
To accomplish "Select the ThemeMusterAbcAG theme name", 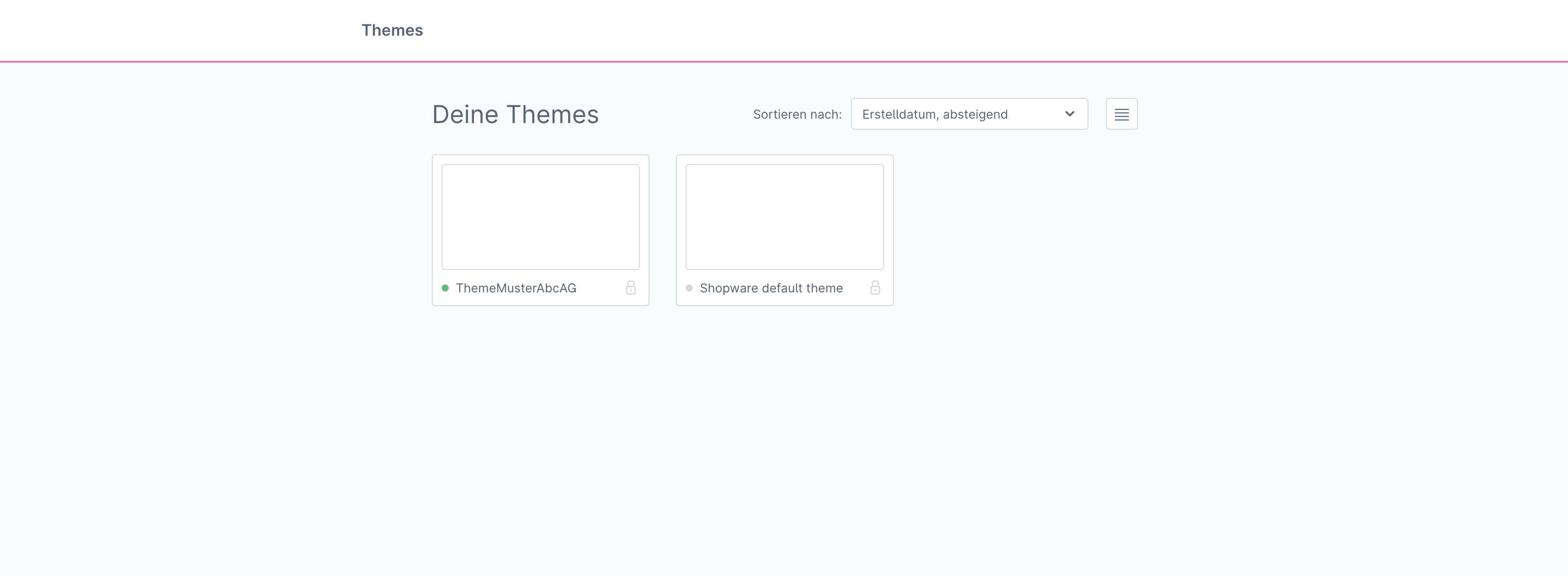I will (x=516, y=288).
